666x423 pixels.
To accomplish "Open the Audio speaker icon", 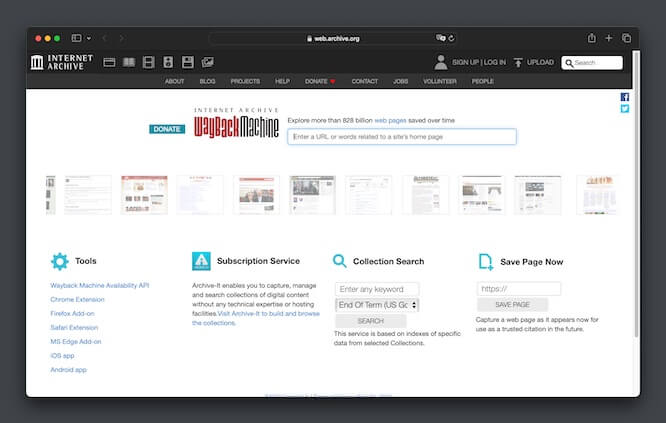I will pyautogui.click(x=168, y=62).
